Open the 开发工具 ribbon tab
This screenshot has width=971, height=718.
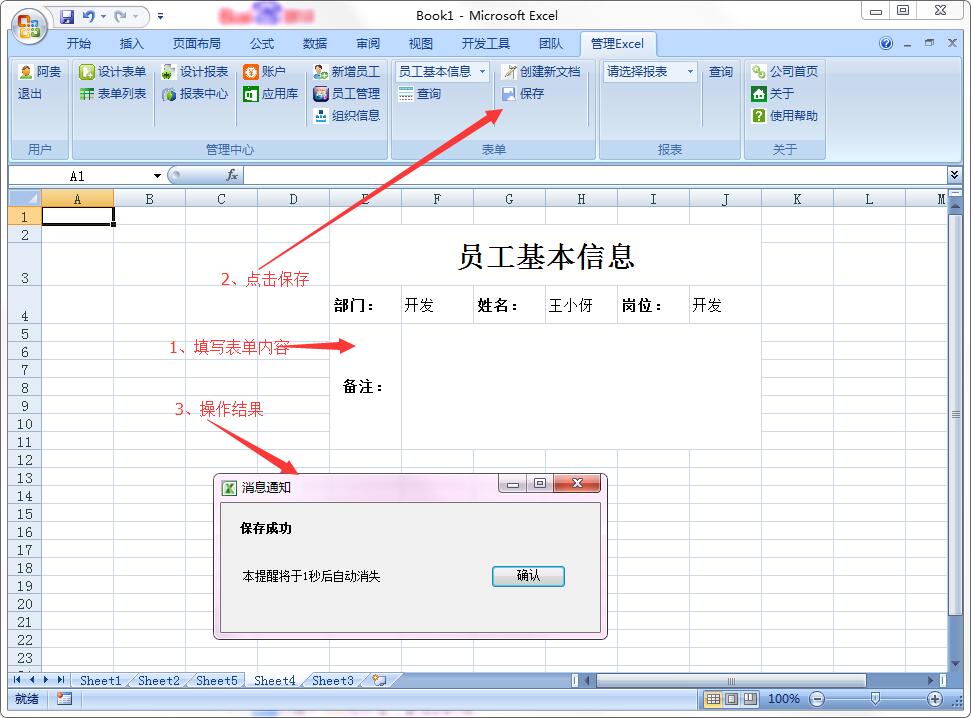[x=486, y=43]
